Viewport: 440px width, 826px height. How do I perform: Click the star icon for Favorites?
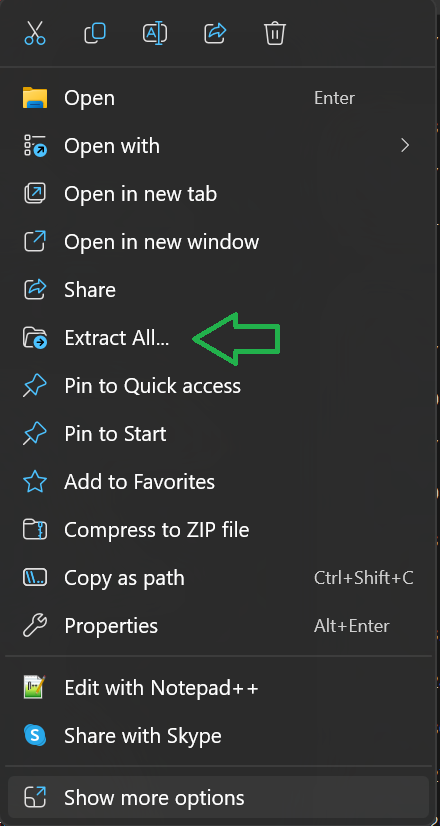[x=35, y=482]
